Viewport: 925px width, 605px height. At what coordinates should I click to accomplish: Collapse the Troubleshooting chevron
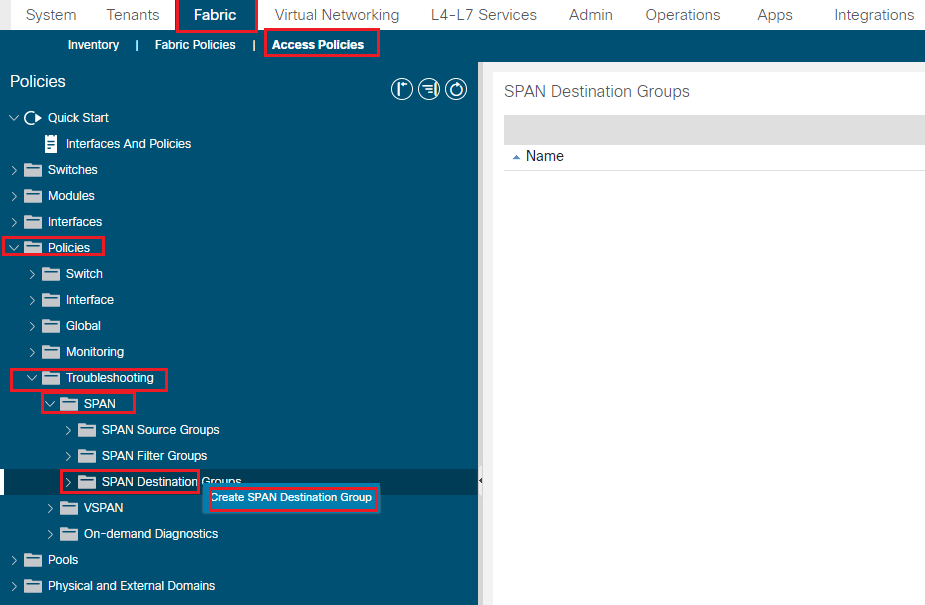point(32,378)
